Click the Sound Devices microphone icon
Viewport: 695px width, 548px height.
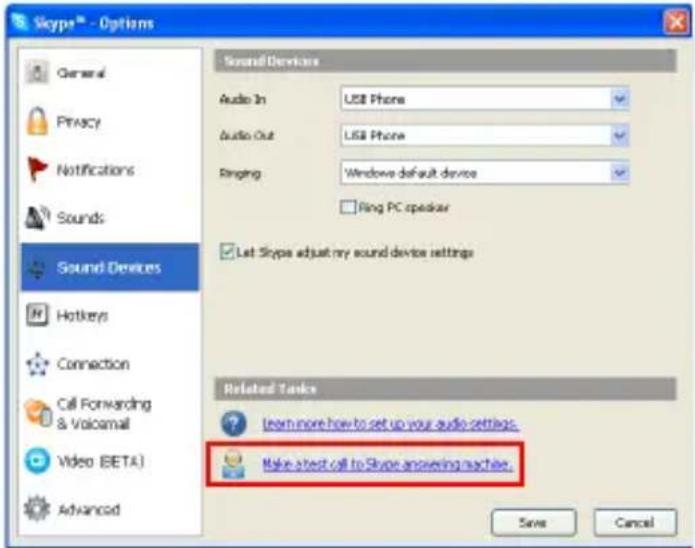click(x=37, y=268)
